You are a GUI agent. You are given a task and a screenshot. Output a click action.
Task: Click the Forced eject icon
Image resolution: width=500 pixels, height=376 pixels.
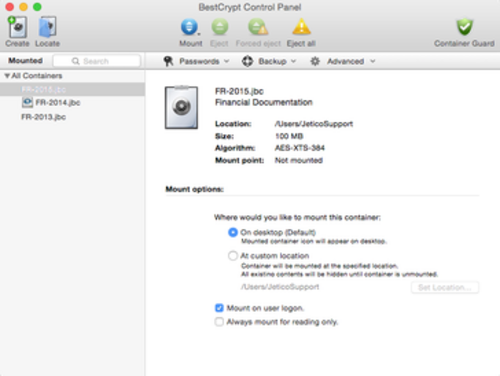(258, 27)
